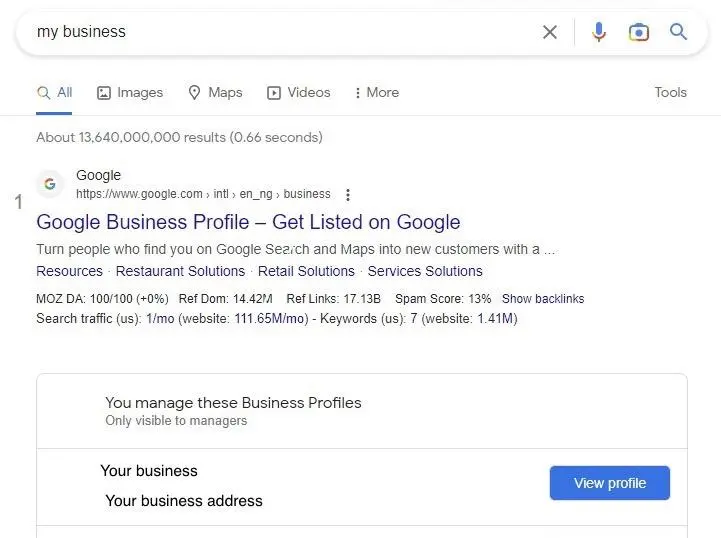Viewport: 721px width, 538px height.
Task: Click the Google favicon next to result
Action: click(x=50, y=185)
